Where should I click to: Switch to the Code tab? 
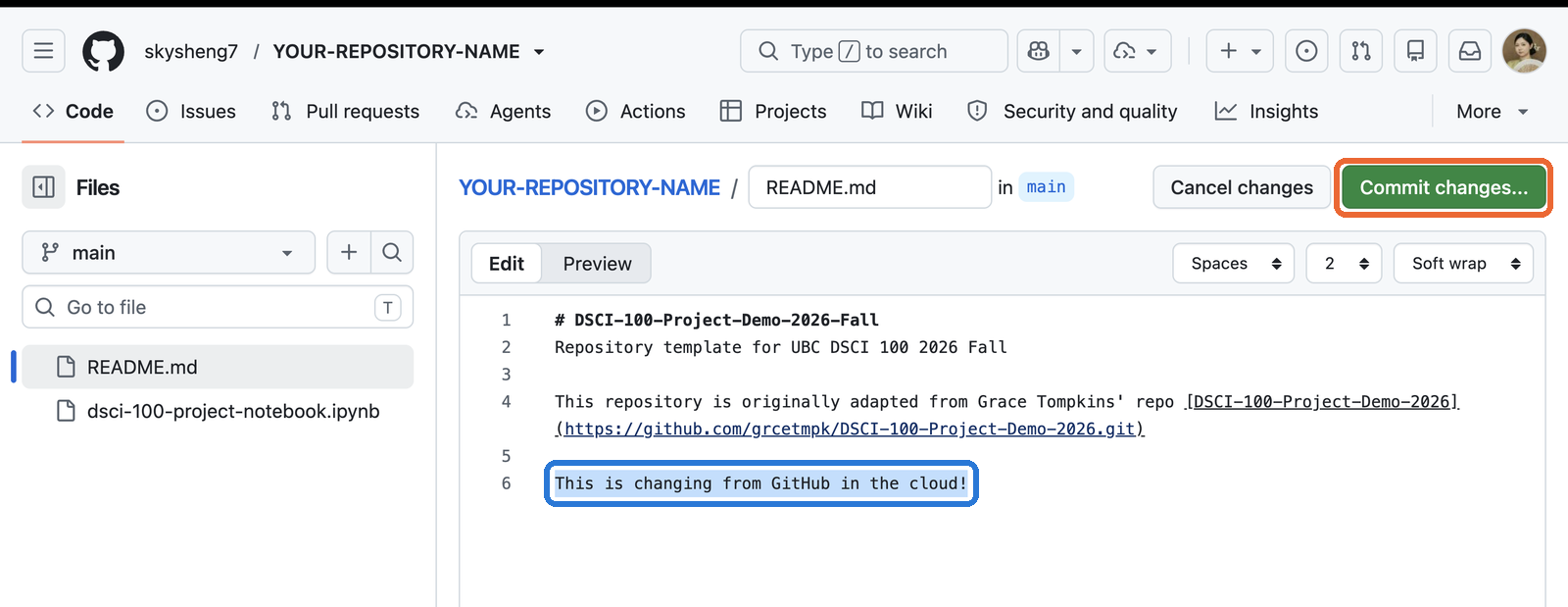[x=73, y=112]
